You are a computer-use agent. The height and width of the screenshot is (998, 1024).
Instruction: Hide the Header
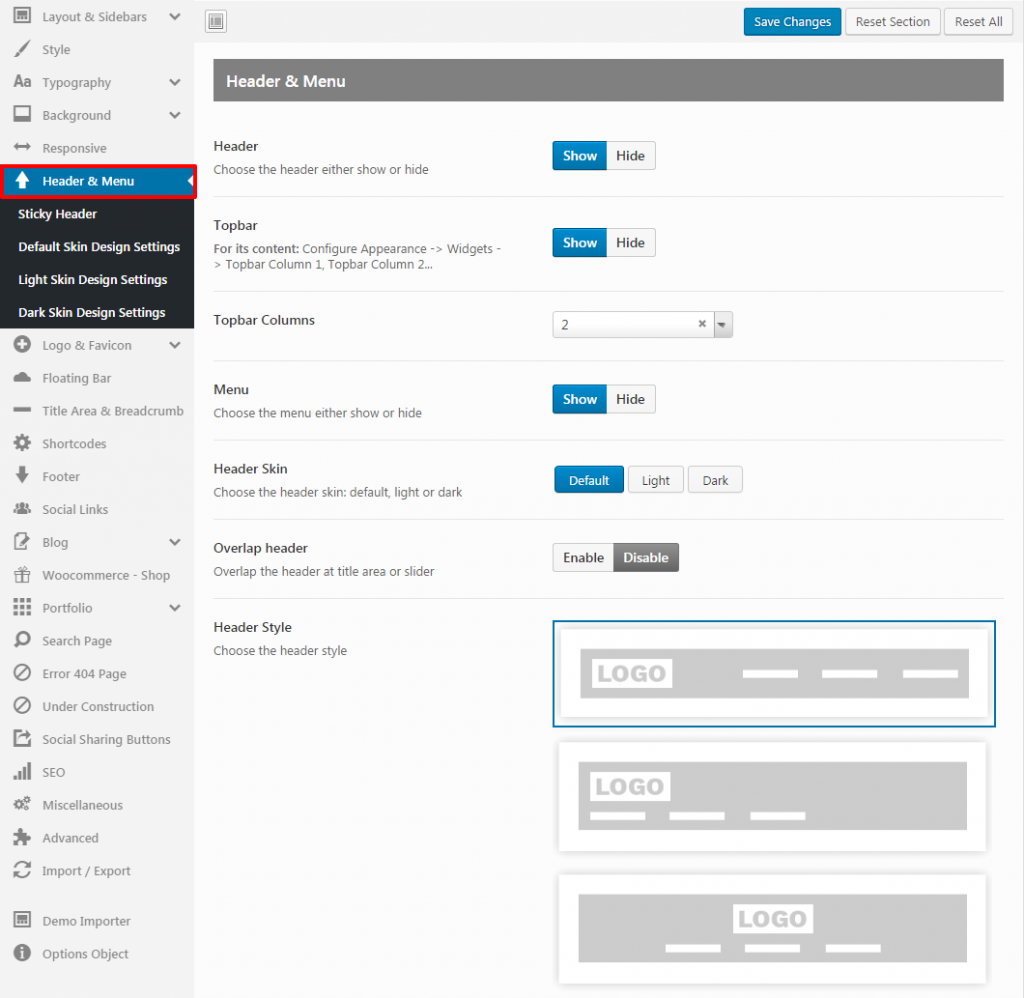click(x=630, y=155)
